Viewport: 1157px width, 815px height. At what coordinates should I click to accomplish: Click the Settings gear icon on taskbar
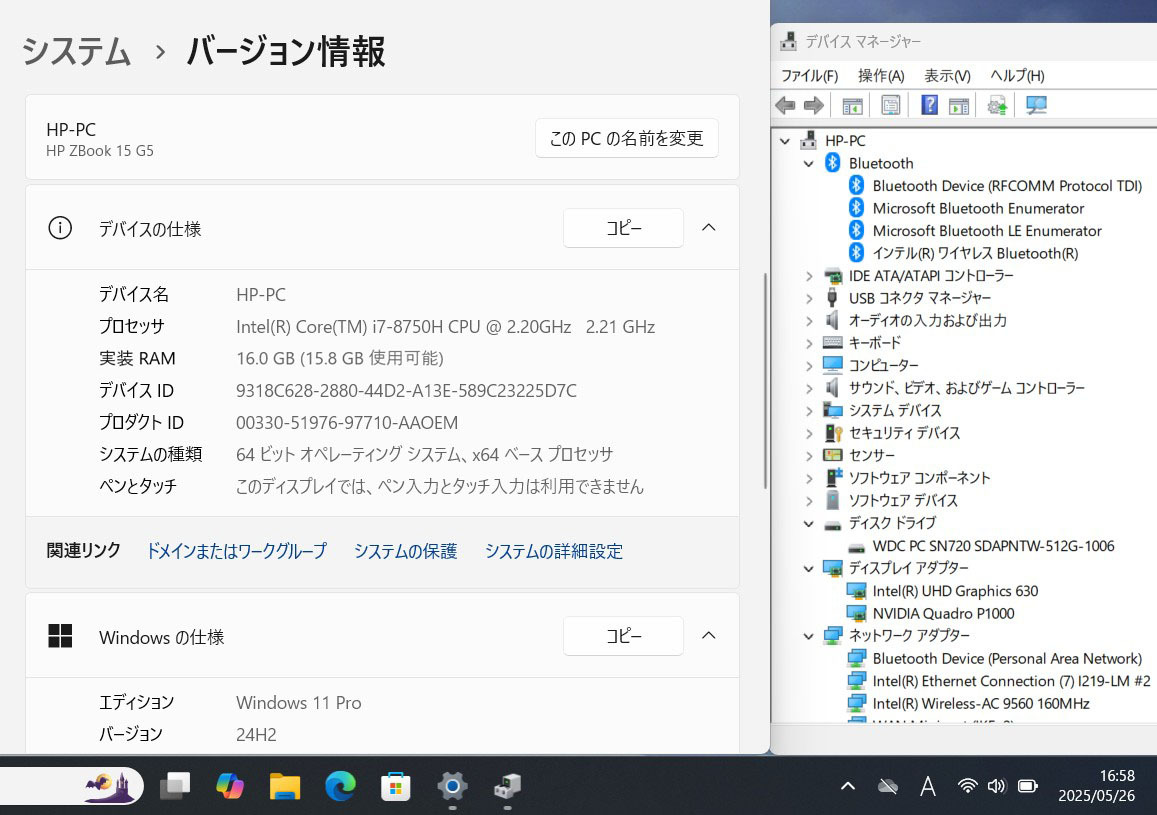coord(452,786)
